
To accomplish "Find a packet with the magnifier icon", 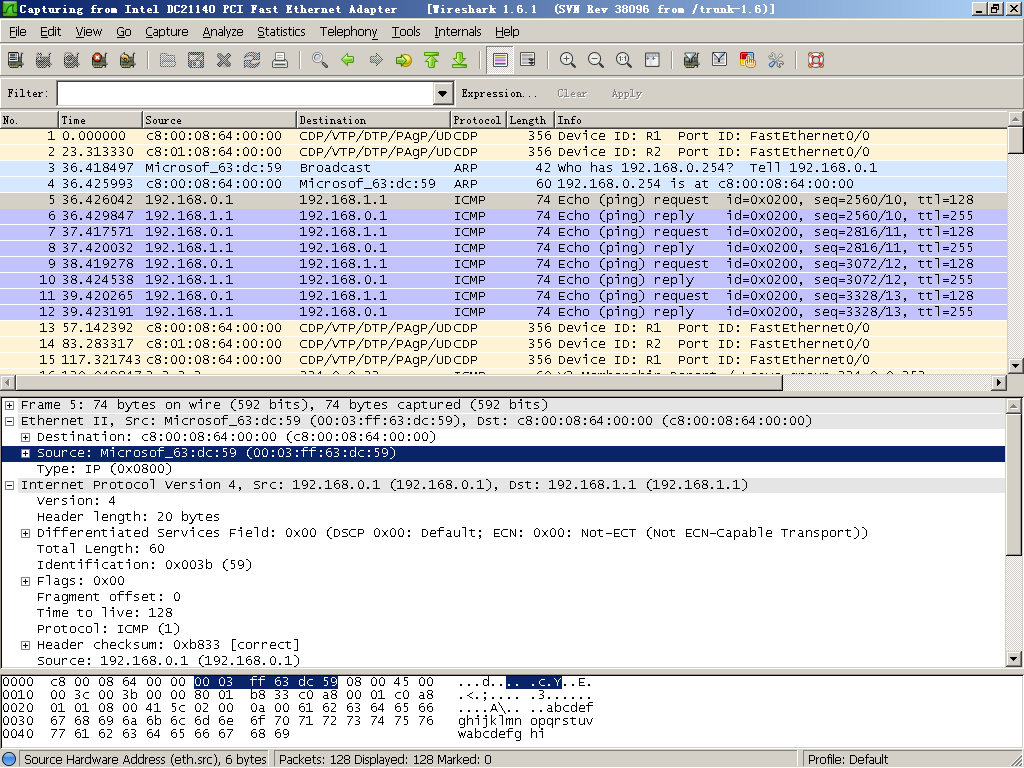I will tap(320, 61).
